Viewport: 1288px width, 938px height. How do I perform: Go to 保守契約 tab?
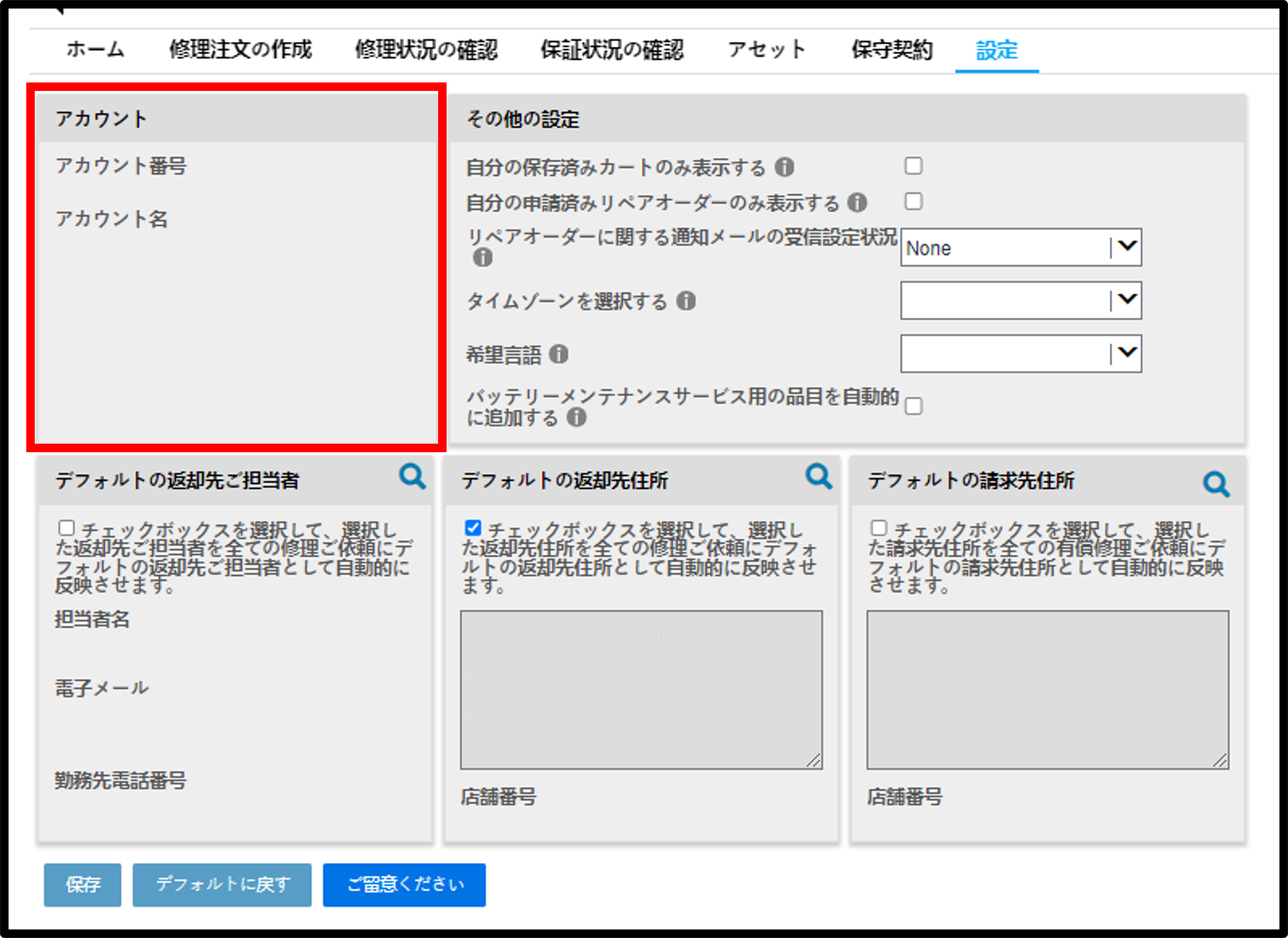(x=892, y=49)
